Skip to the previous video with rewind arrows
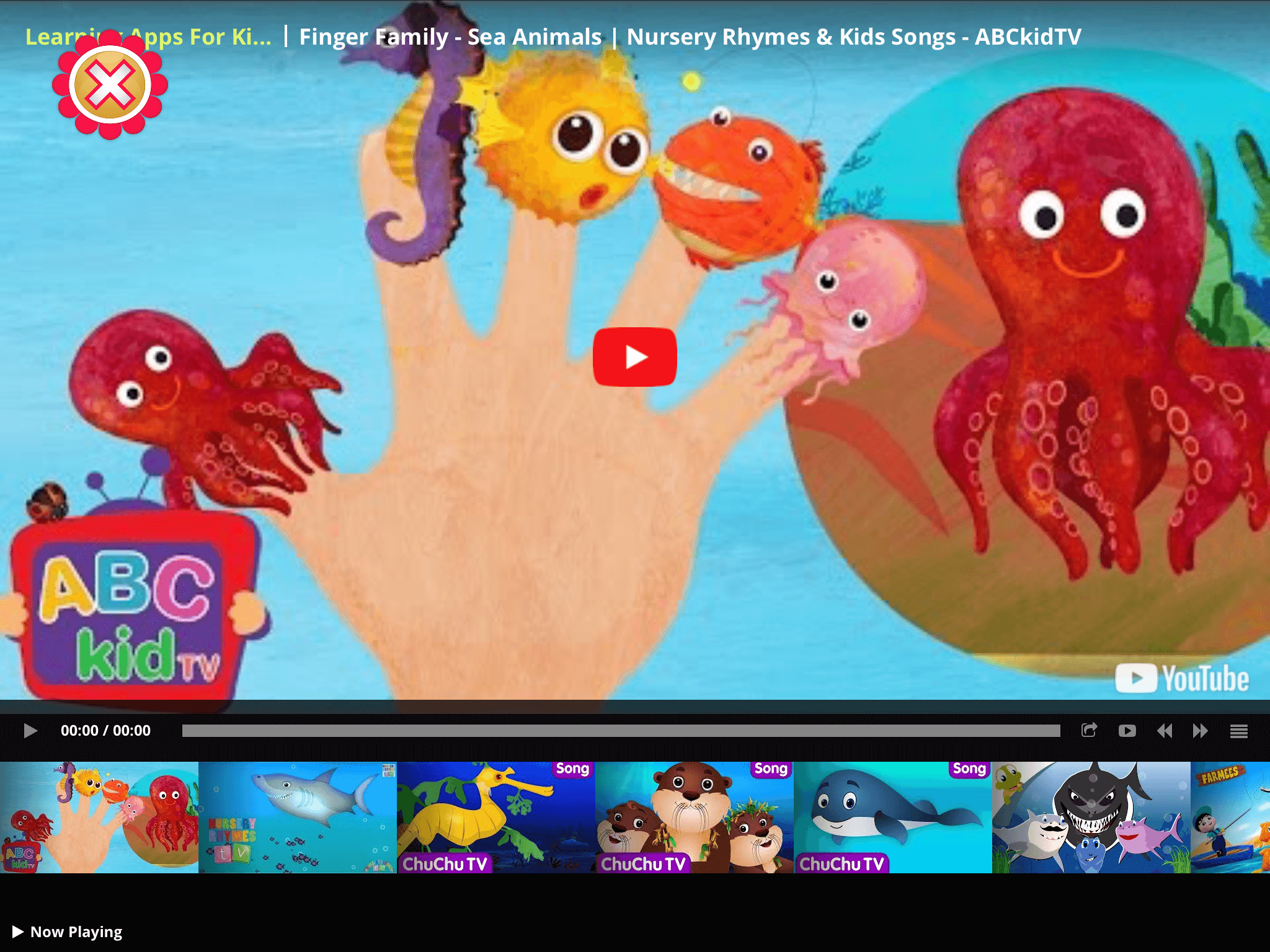Viewport: 1270px width, 952px height. 1164,731
